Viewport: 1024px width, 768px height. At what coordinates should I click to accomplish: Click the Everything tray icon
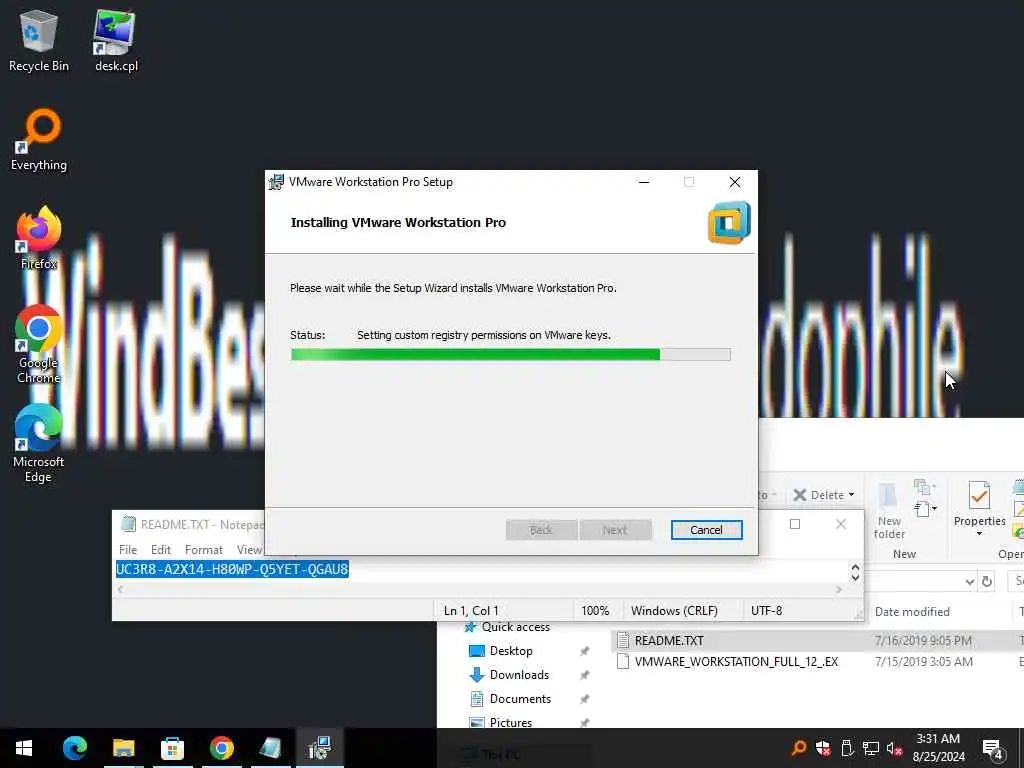click(x=798, y=748)
